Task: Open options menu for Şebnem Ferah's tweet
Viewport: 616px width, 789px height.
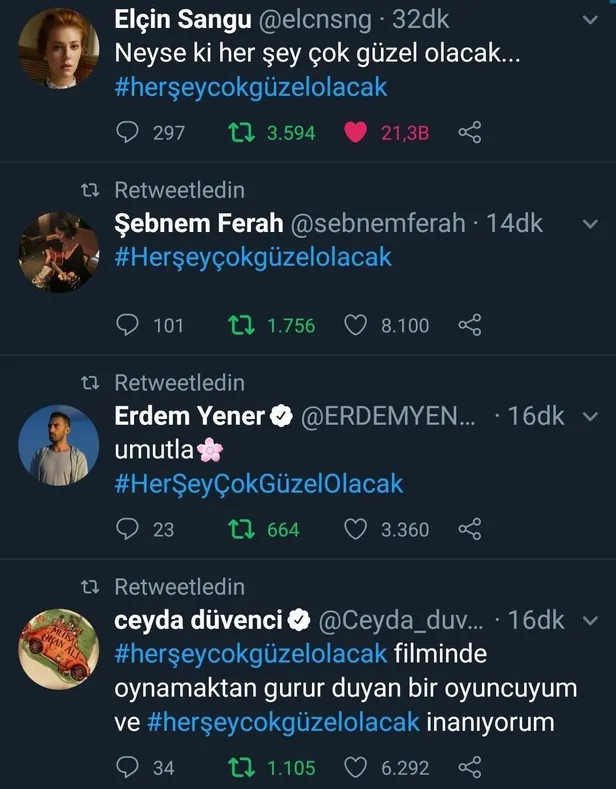Action: click(x=589, y=222)
